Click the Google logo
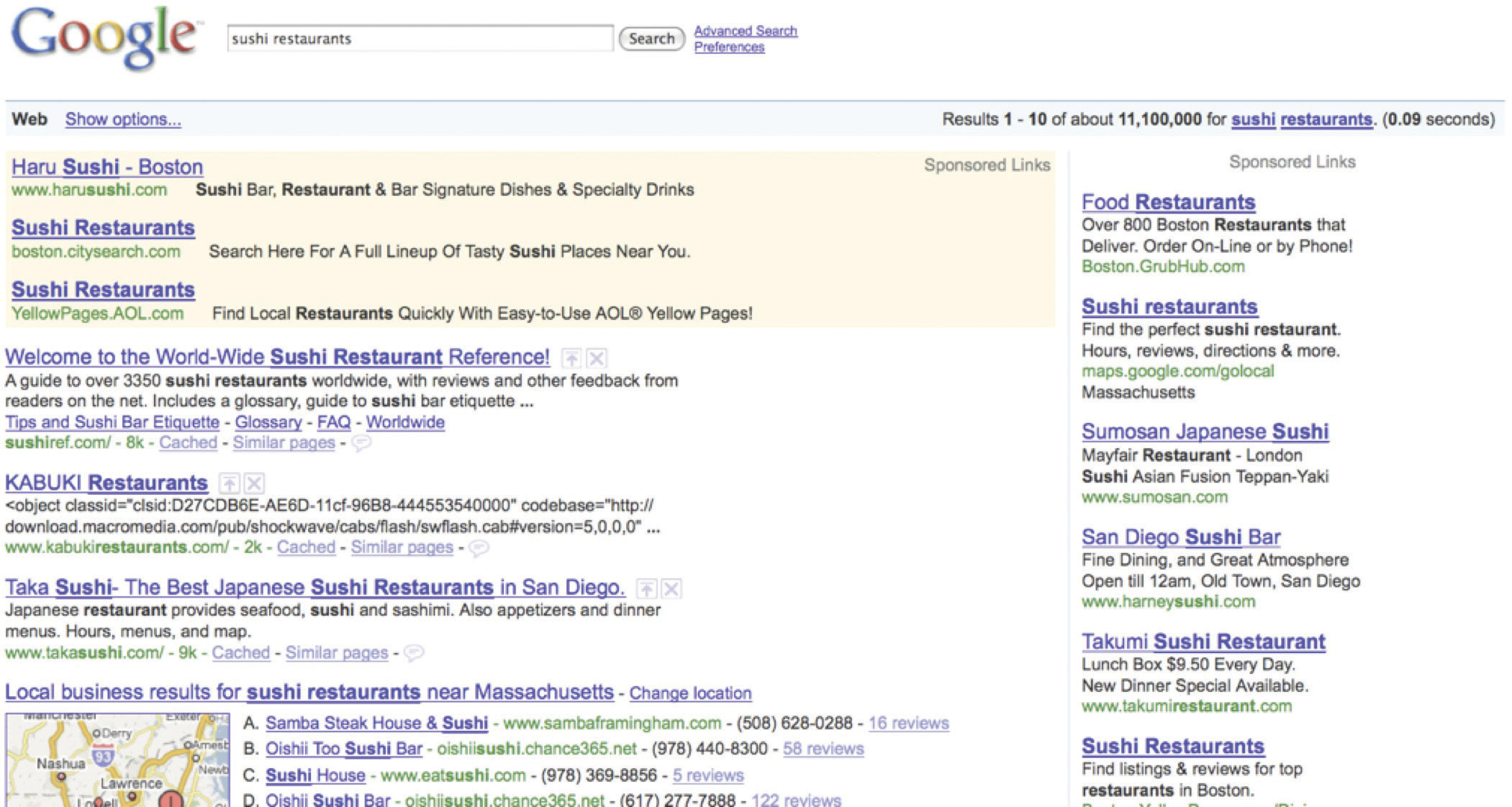The width and height of the screenshot is (1512, 807). pos(104,37)
